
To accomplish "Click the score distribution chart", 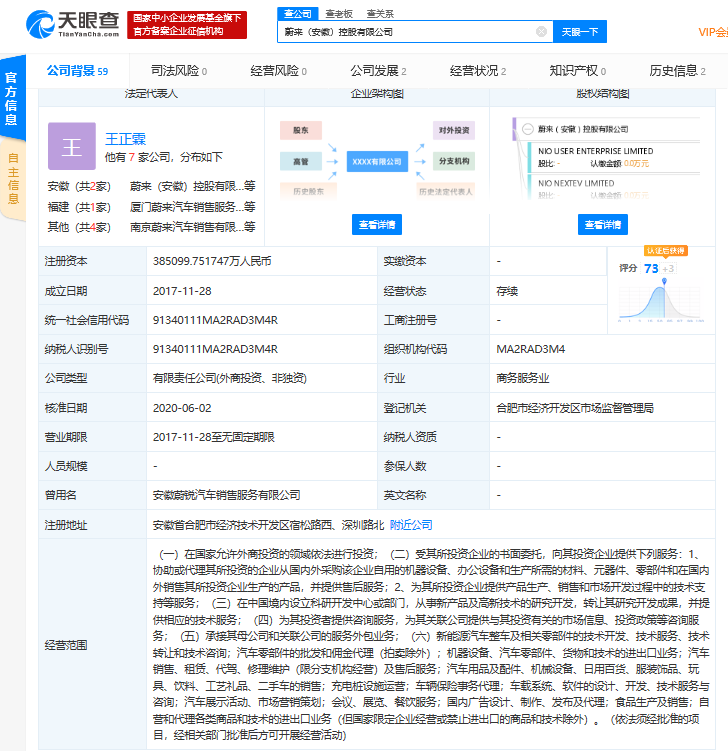I will pos(661,301).
